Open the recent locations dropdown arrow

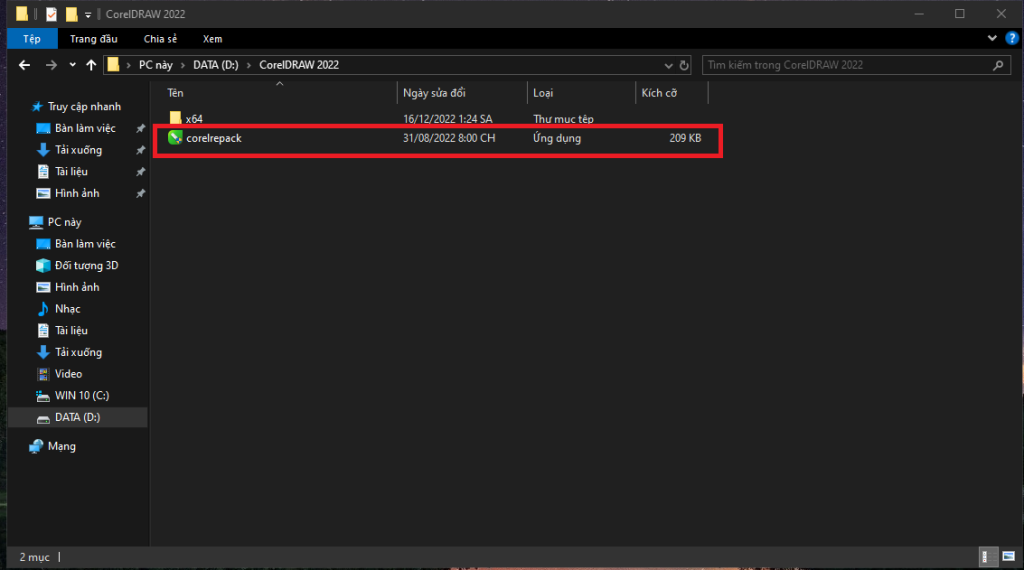click(x=72, y=65)
